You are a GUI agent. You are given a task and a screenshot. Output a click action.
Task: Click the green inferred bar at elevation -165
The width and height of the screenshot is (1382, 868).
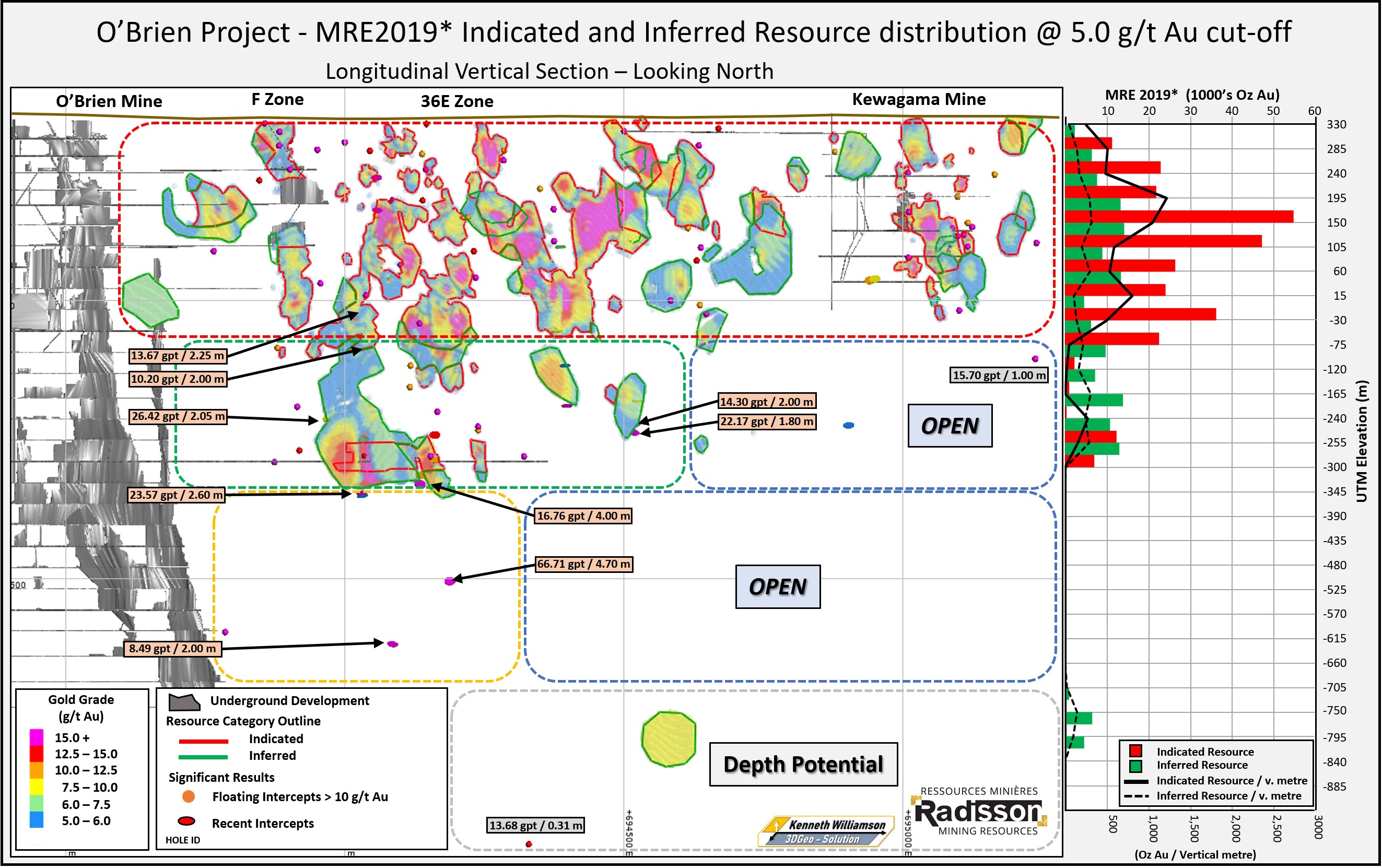pos(1094,401)
